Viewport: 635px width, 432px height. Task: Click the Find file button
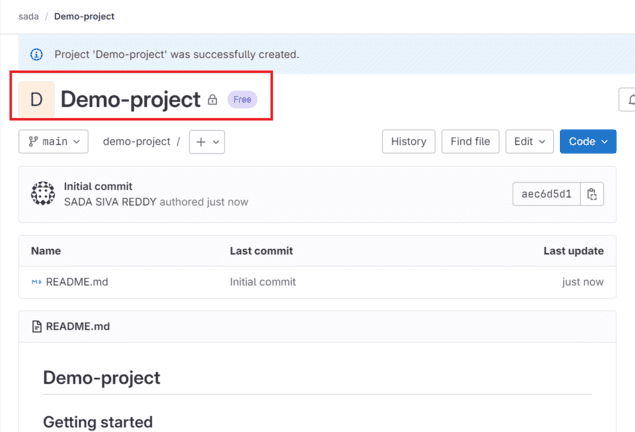point(470,141)
